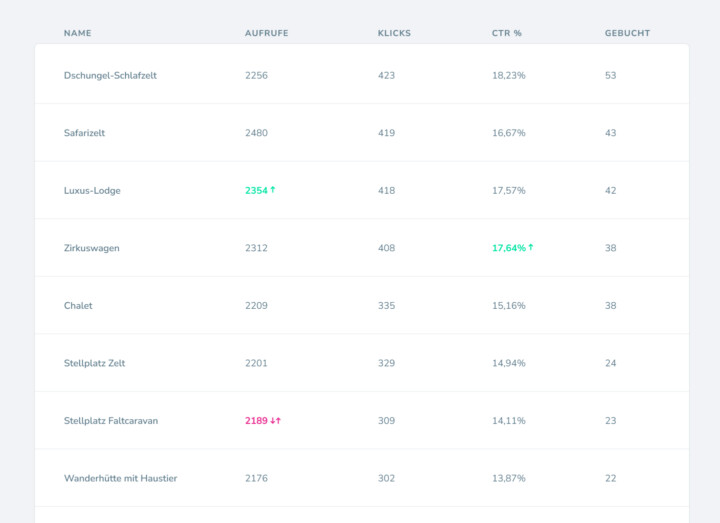The image size is (720, 523).
Task: Click the 2256 views value
Action: tap(256, 76)
